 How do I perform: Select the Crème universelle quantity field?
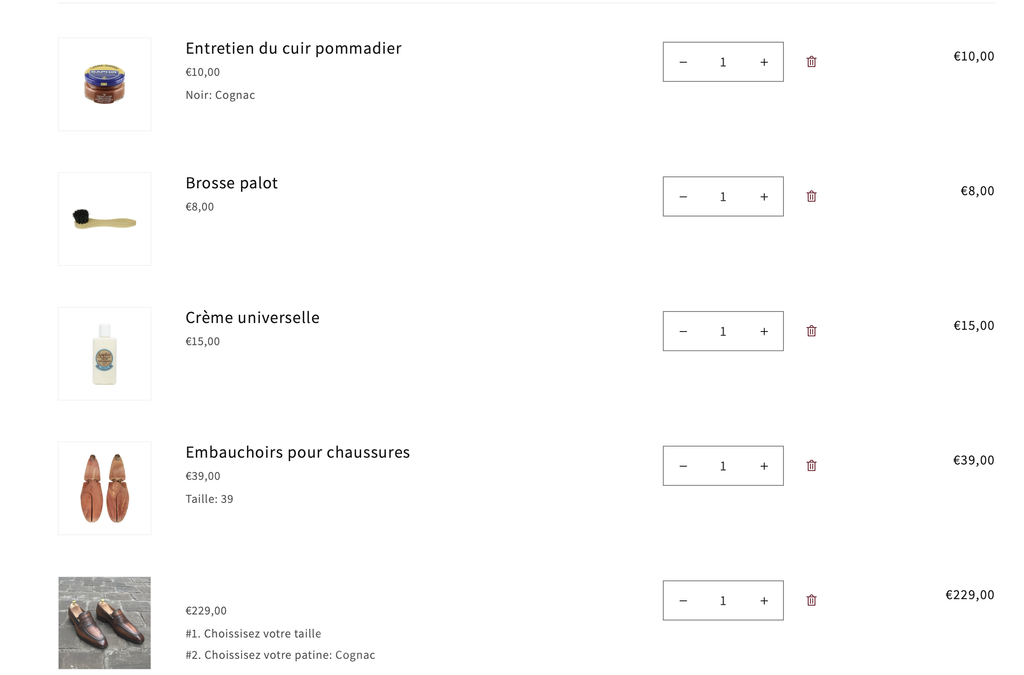point(723,331)
